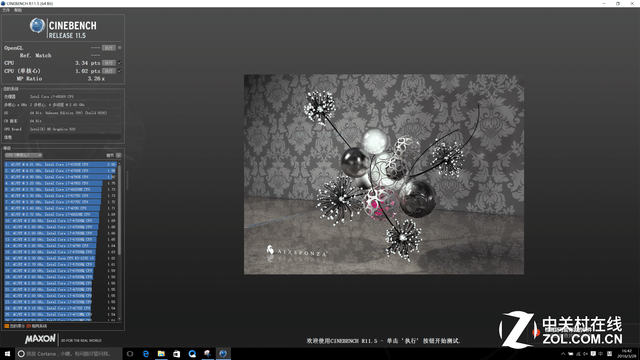Run the multi-core CPU benchmark
The height and width of the screenshot is (360, 640).
click(109, 63)
